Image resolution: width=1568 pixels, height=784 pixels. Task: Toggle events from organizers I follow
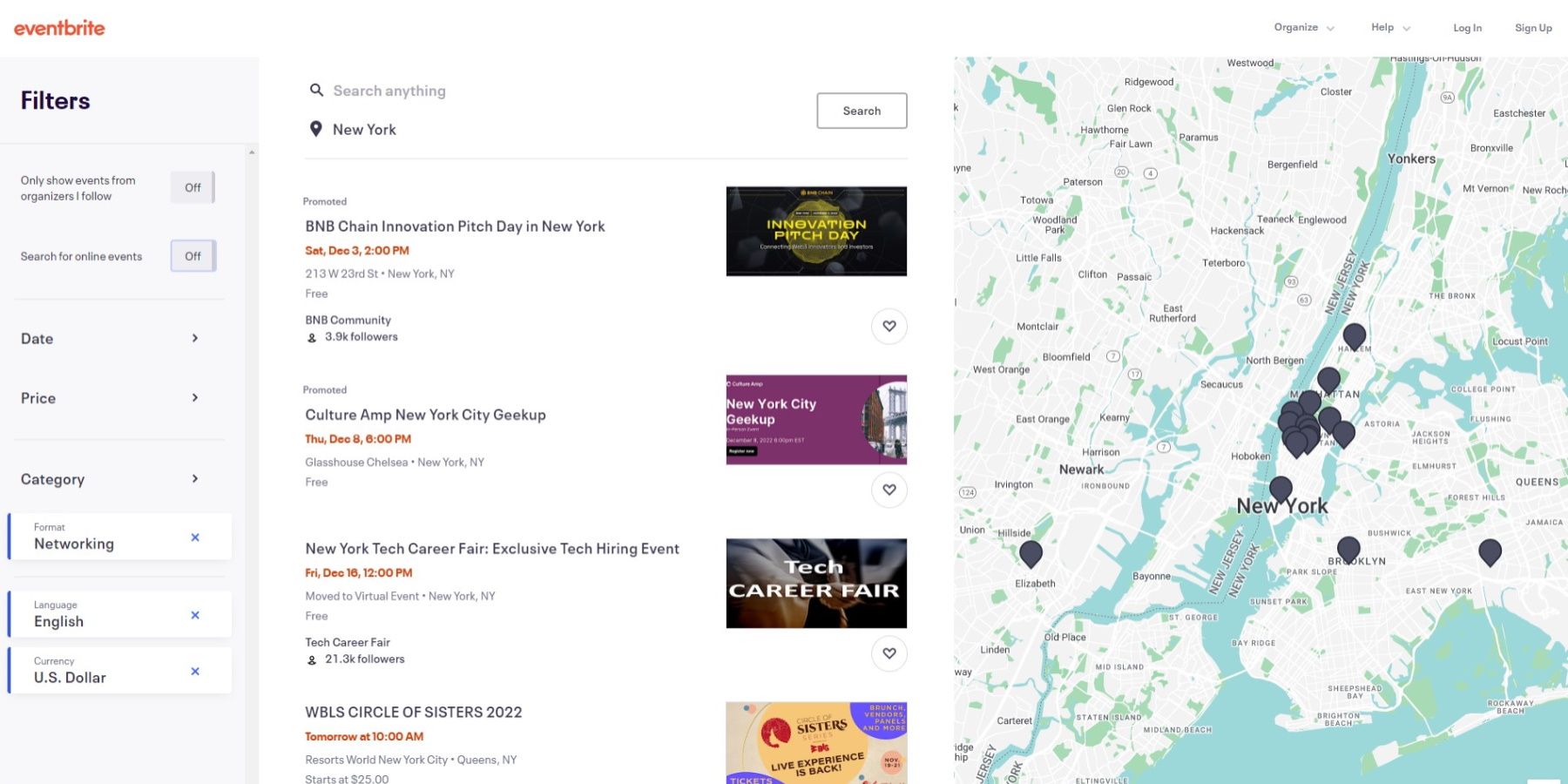pos(193,187)
